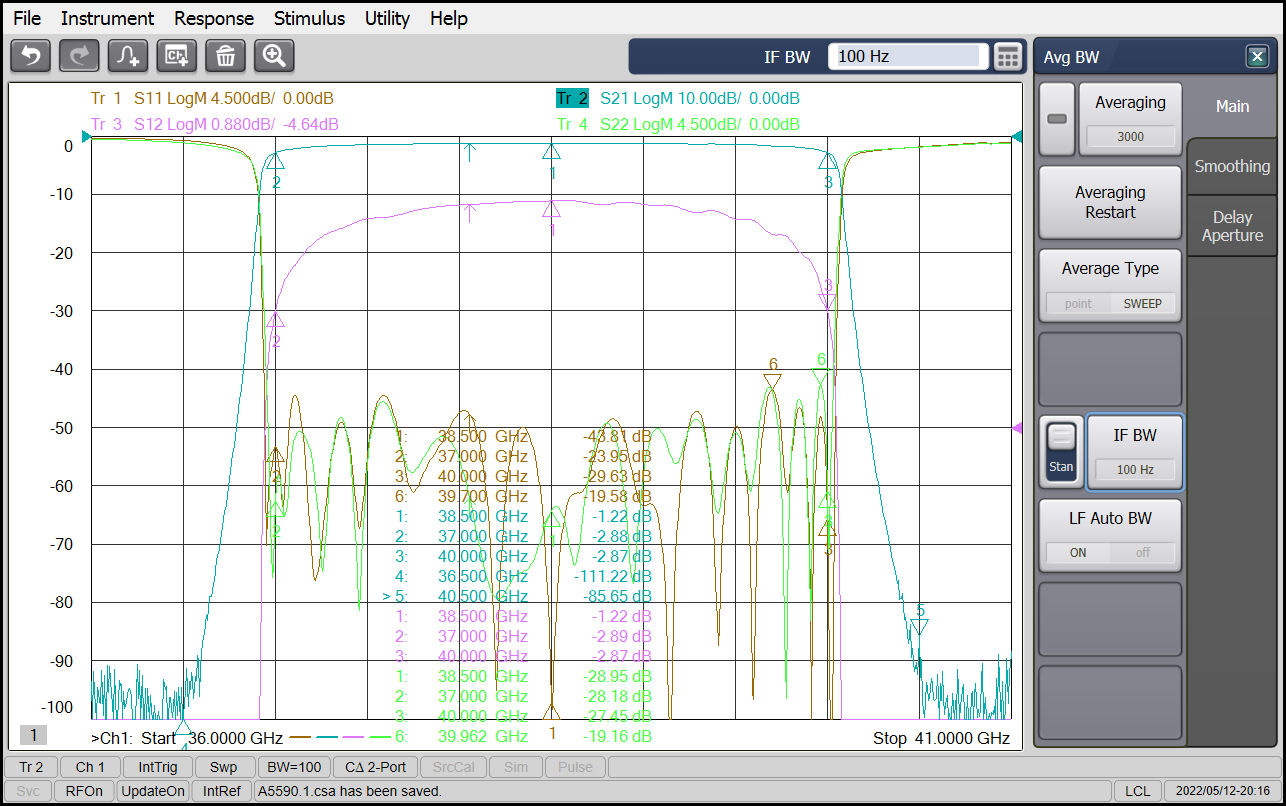
Task: Click the IF BW 100 Hz softkey
Action: [1134, 452]
